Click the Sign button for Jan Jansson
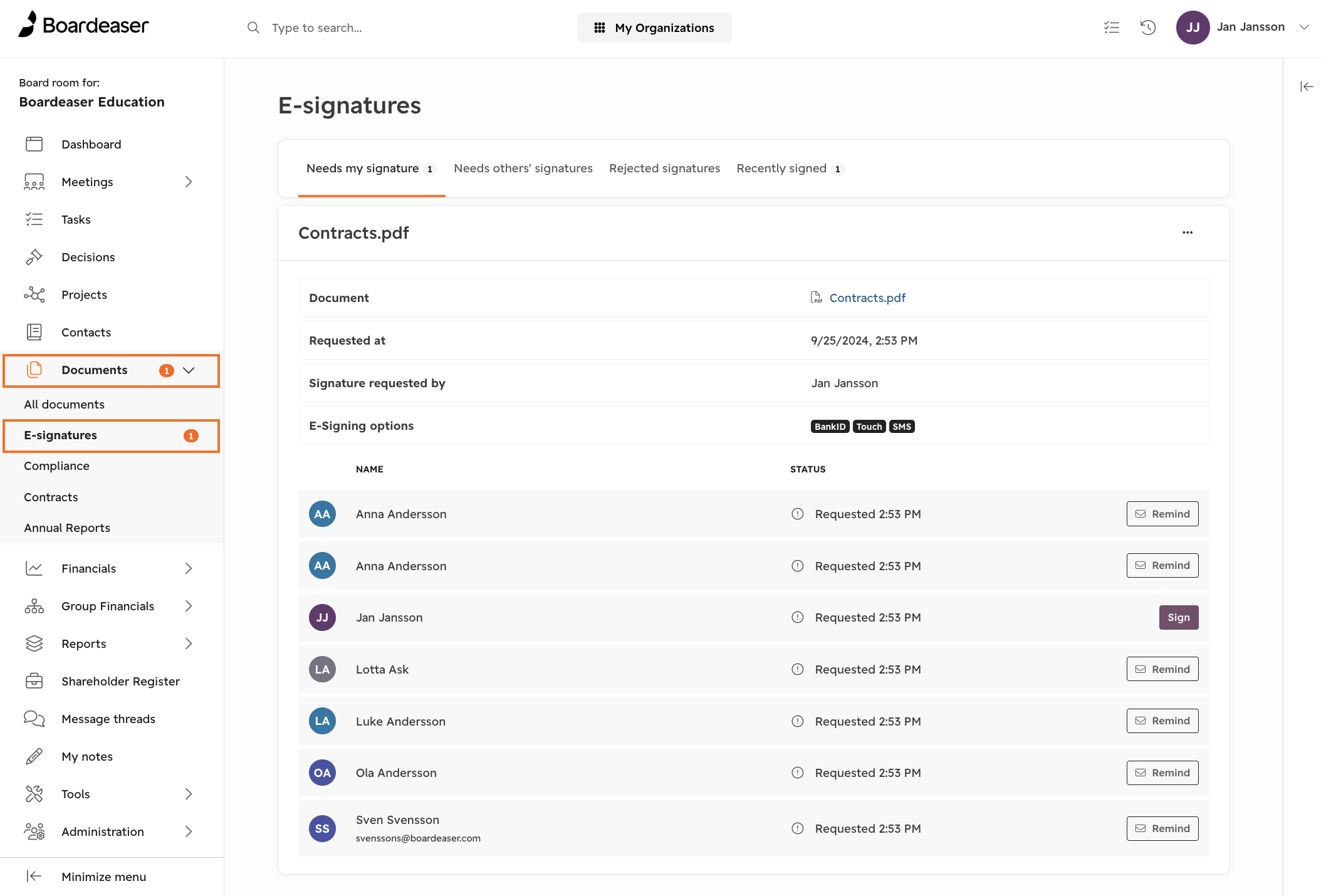 tap(1178, 617)
